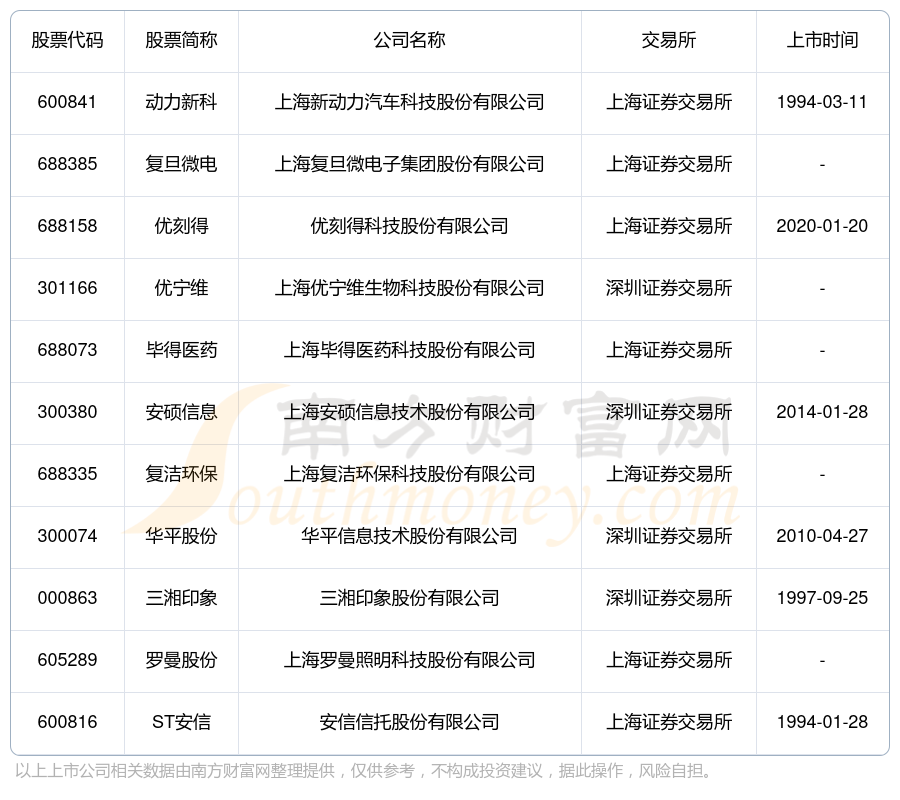Click listing date 1997-09-25
The height and width of the screenshot is (800, 900).
tap(823, 598)
